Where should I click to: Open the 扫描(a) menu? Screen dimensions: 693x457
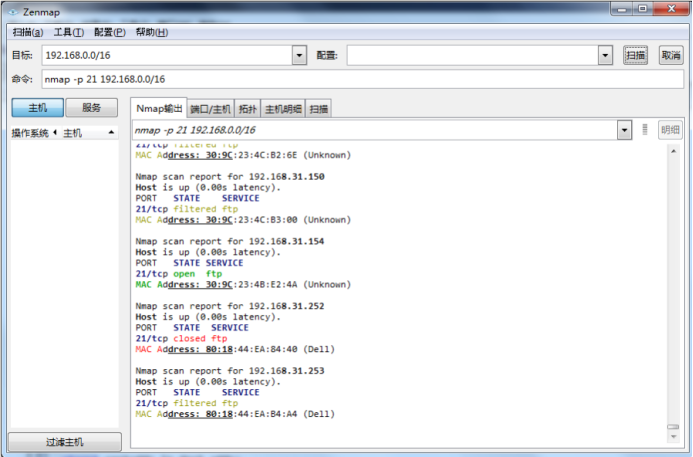click(27, 32)
